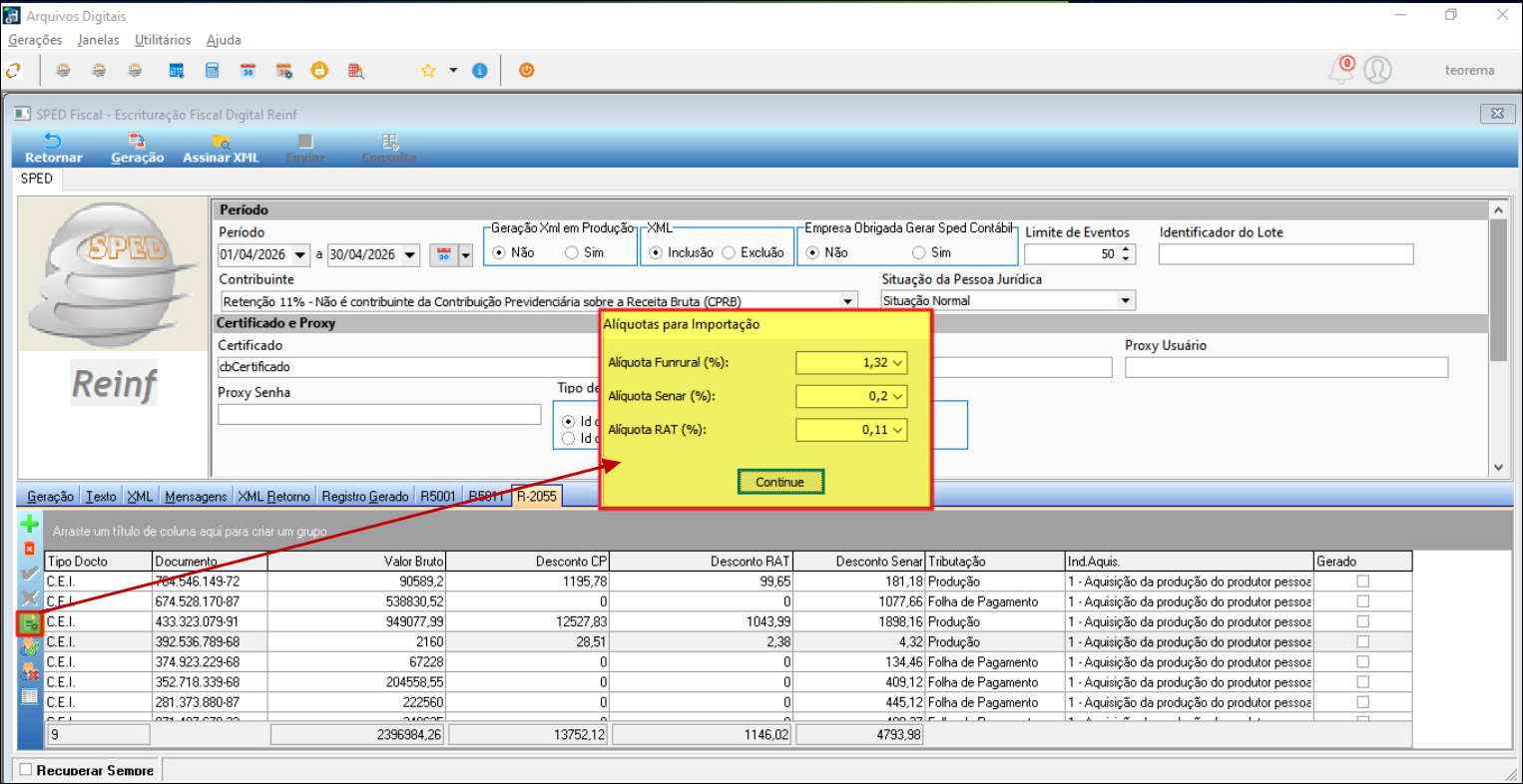
Task: Click the Continue button
Action: [x=779, y=482]
